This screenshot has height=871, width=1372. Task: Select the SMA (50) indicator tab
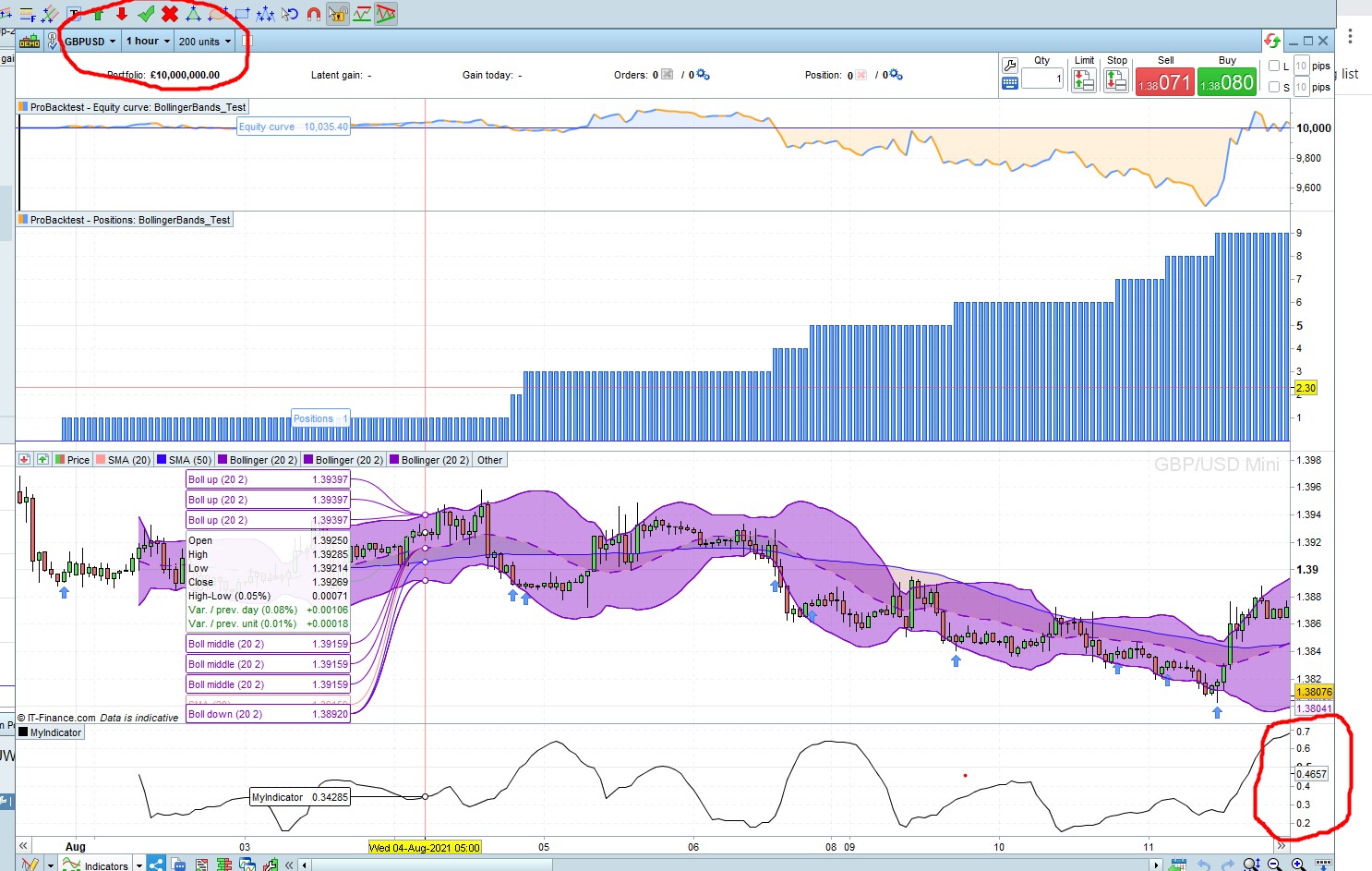185,460
